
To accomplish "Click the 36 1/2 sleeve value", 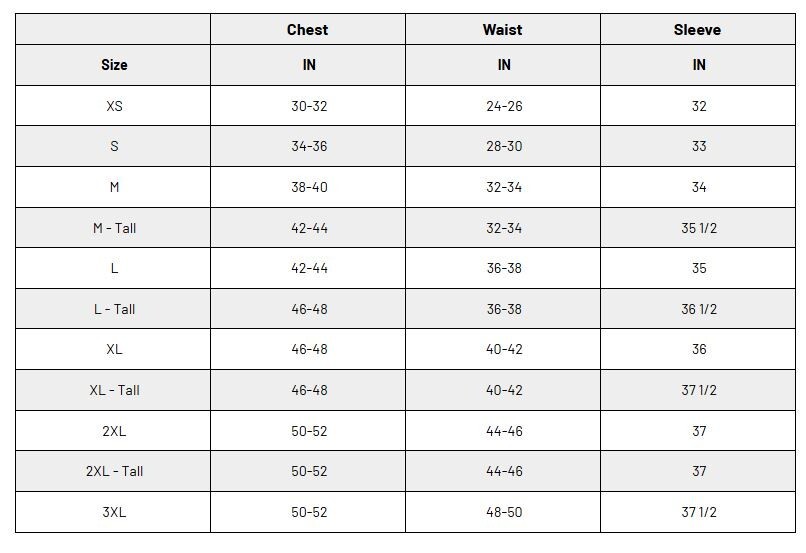I will coord(699,309).
